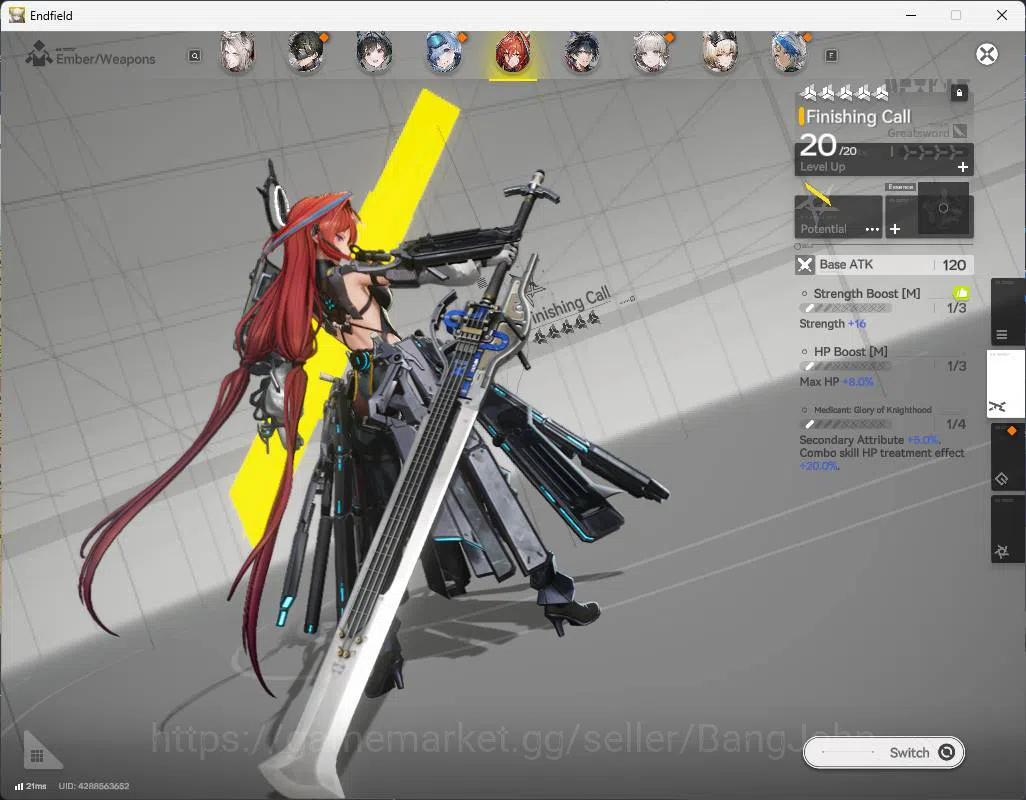Viewport: 1026px width, 800px height.
Task: Minimize the Endfield window
Action: 910,14
